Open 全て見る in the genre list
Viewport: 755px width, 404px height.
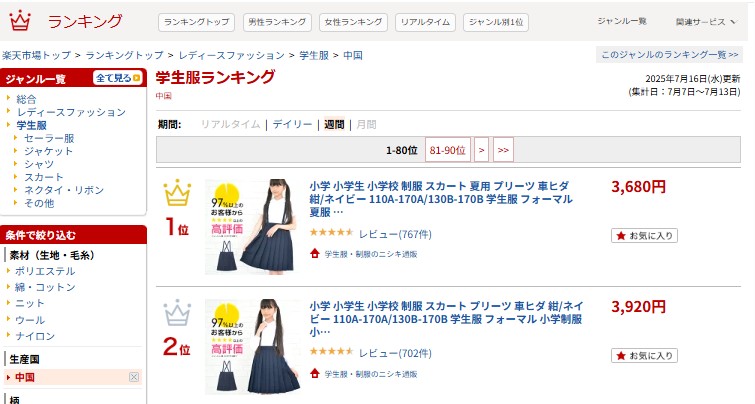pos(117,78)
